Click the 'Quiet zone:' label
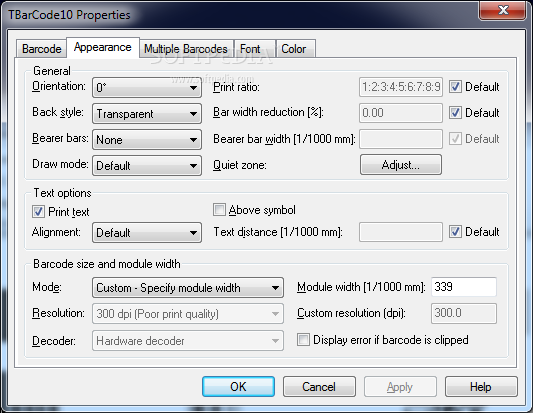533x413 pixels. pyautogui.click(x=240, y=165)
